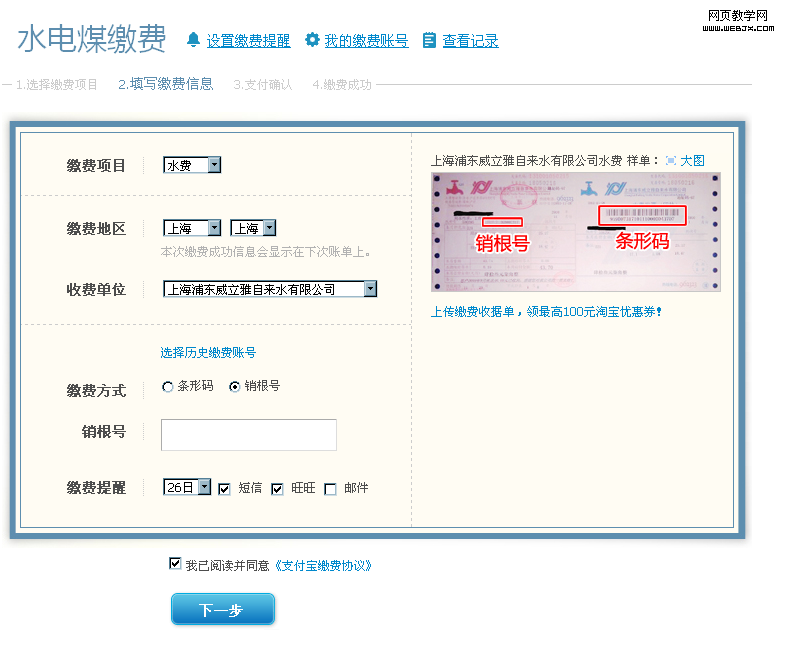Viewport: 785px width, 647px height.
Task: Click the clipboard icon for viewing records
Action: click(x=429, y=40)
